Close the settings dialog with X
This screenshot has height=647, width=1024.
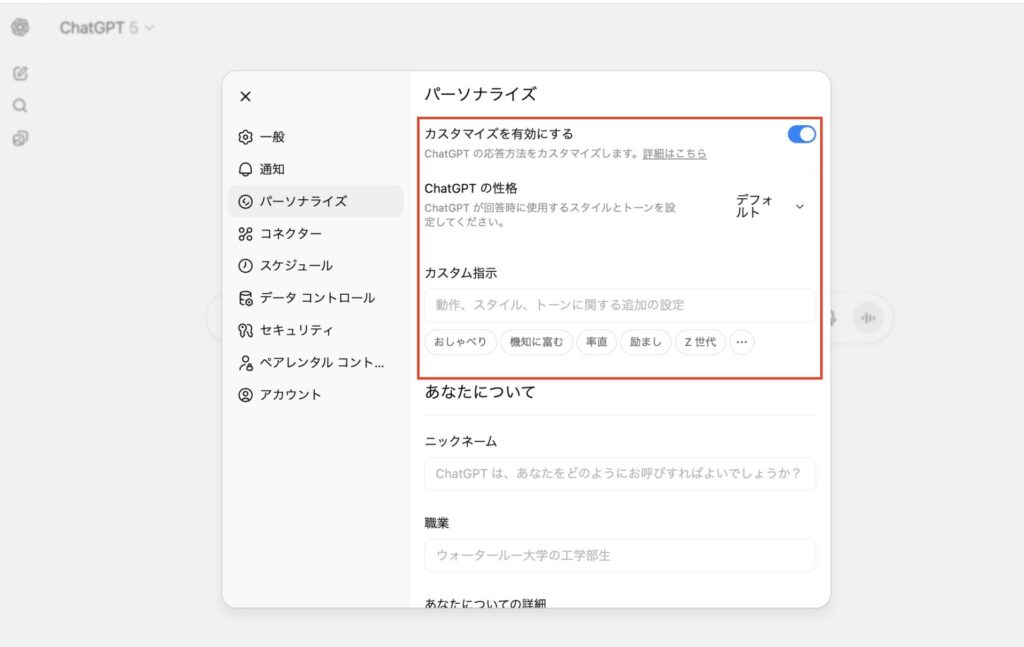(246, 96)
